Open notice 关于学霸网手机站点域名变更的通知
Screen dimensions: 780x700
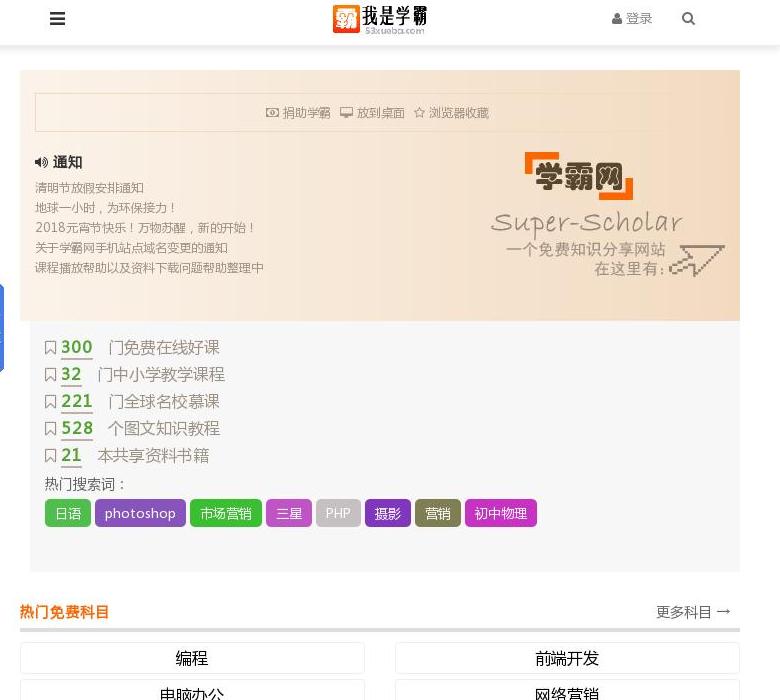coord(131,248)
